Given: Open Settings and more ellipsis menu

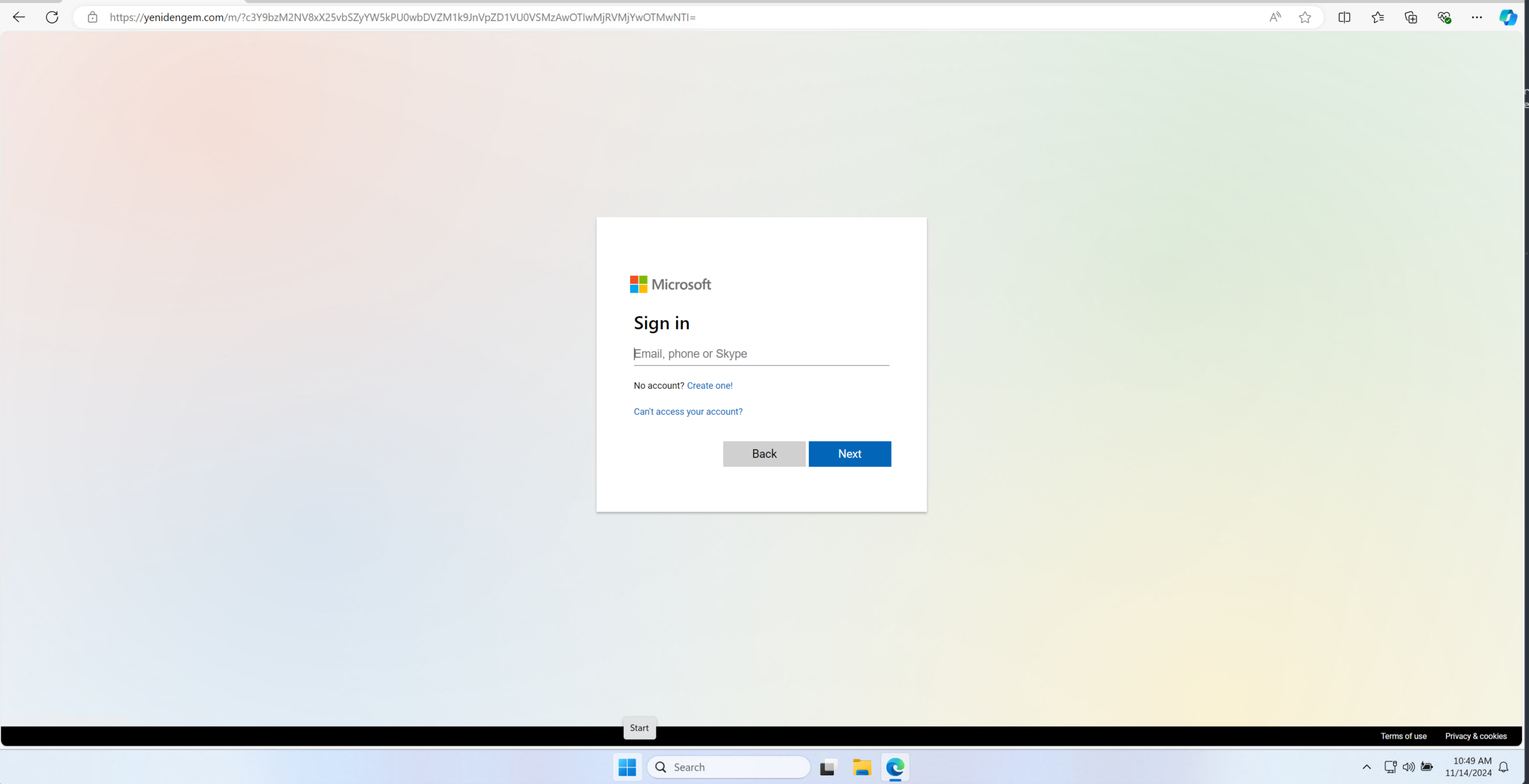Looking at the screenshot, I should coord(1476,17).
